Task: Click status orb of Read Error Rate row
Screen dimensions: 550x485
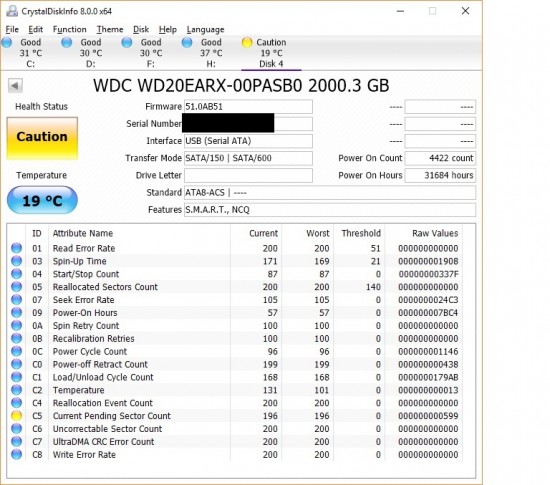Action: pyautogui.click(x=16, y=248)
